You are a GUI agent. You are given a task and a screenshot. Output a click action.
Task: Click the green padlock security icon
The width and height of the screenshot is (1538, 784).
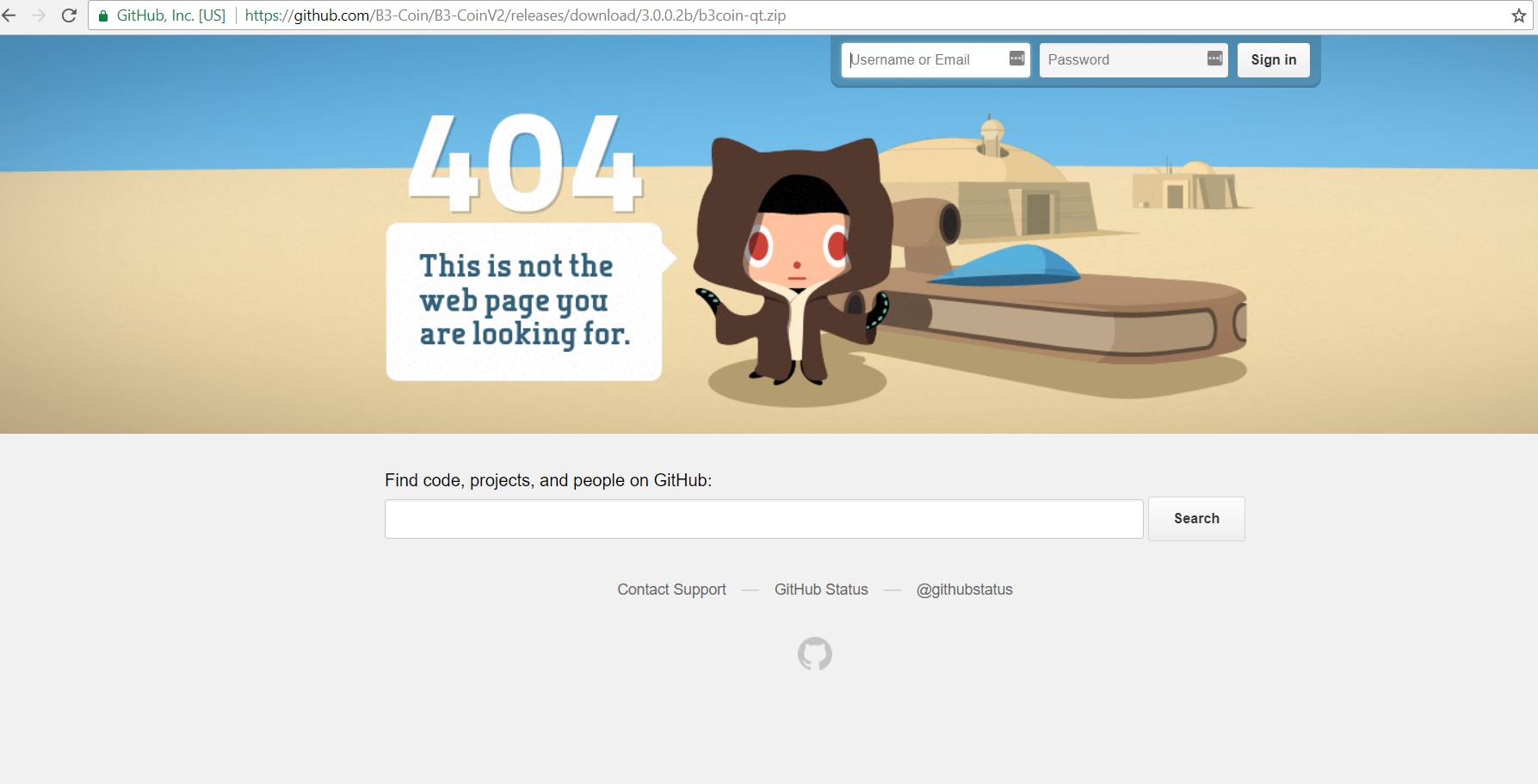(x=103, y=15)
